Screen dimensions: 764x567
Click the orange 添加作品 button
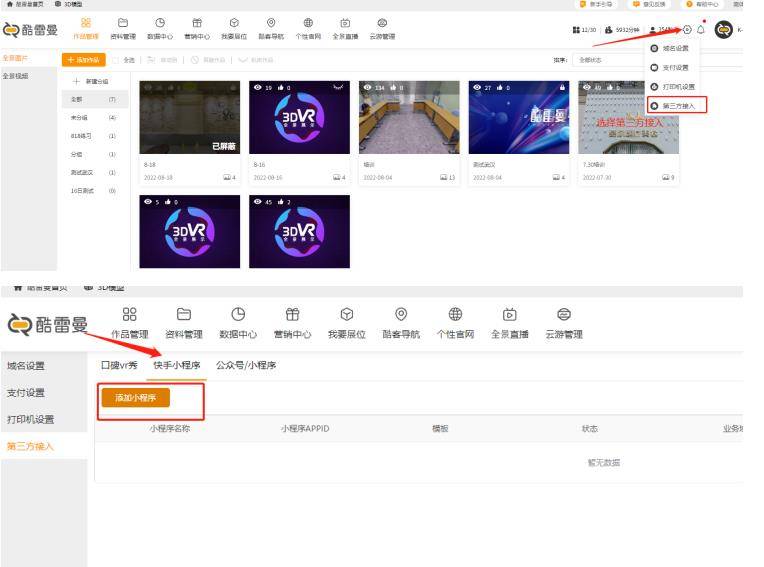coord(84,60)
